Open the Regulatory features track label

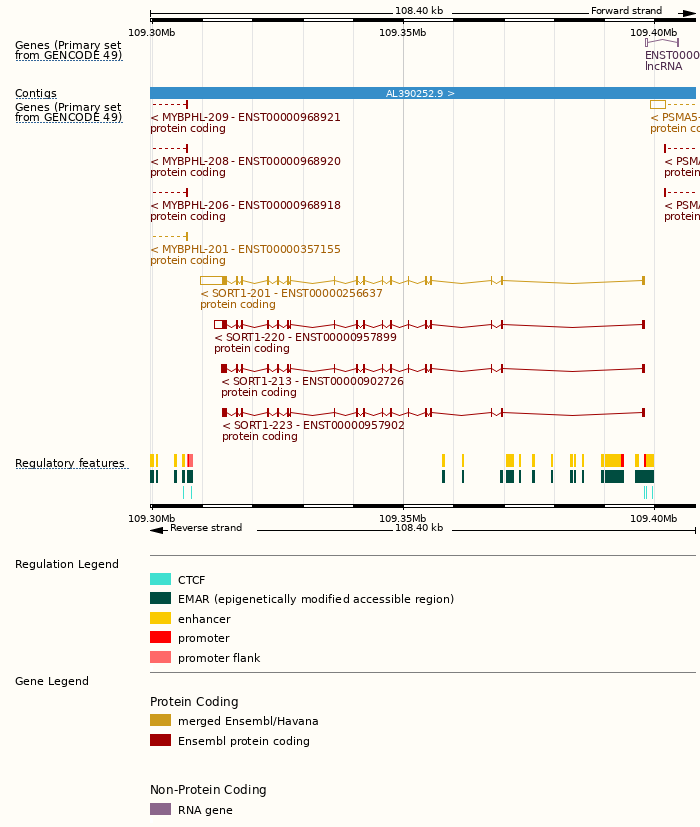[x=70, y=464]
